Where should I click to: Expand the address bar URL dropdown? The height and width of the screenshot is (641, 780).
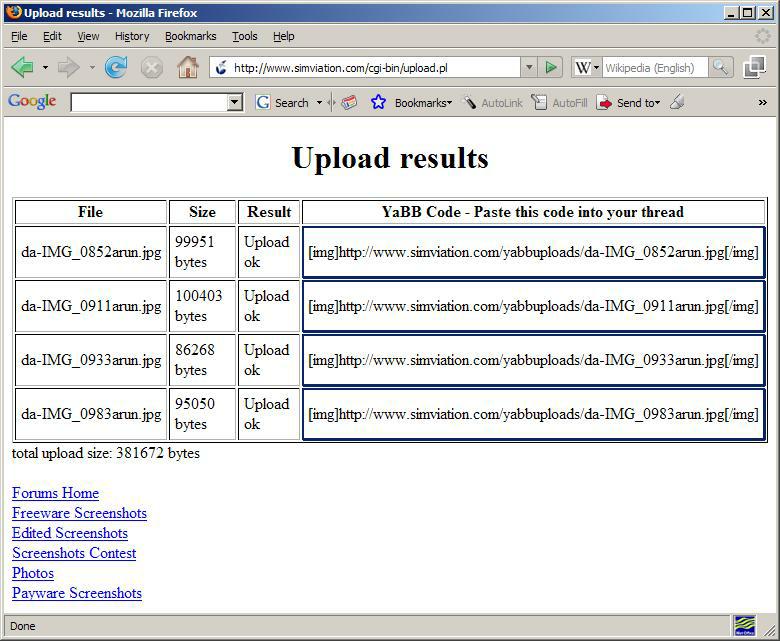point(529,68)
